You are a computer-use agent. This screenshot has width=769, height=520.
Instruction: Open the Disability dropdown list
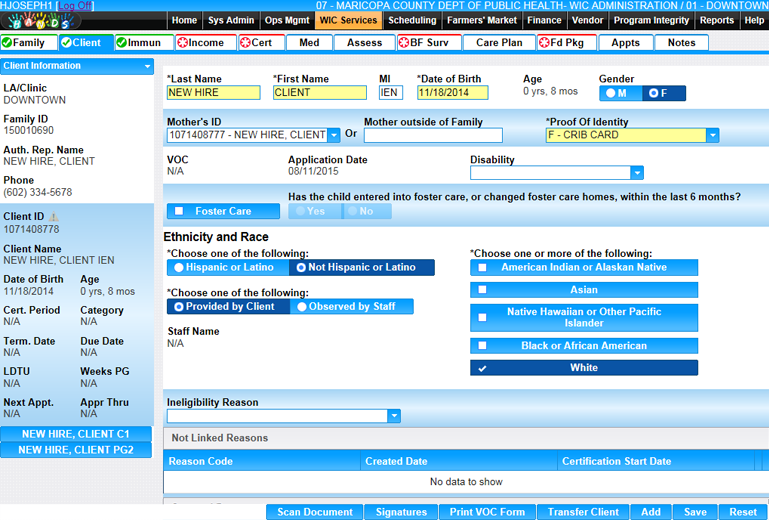[x=636, y=173]
